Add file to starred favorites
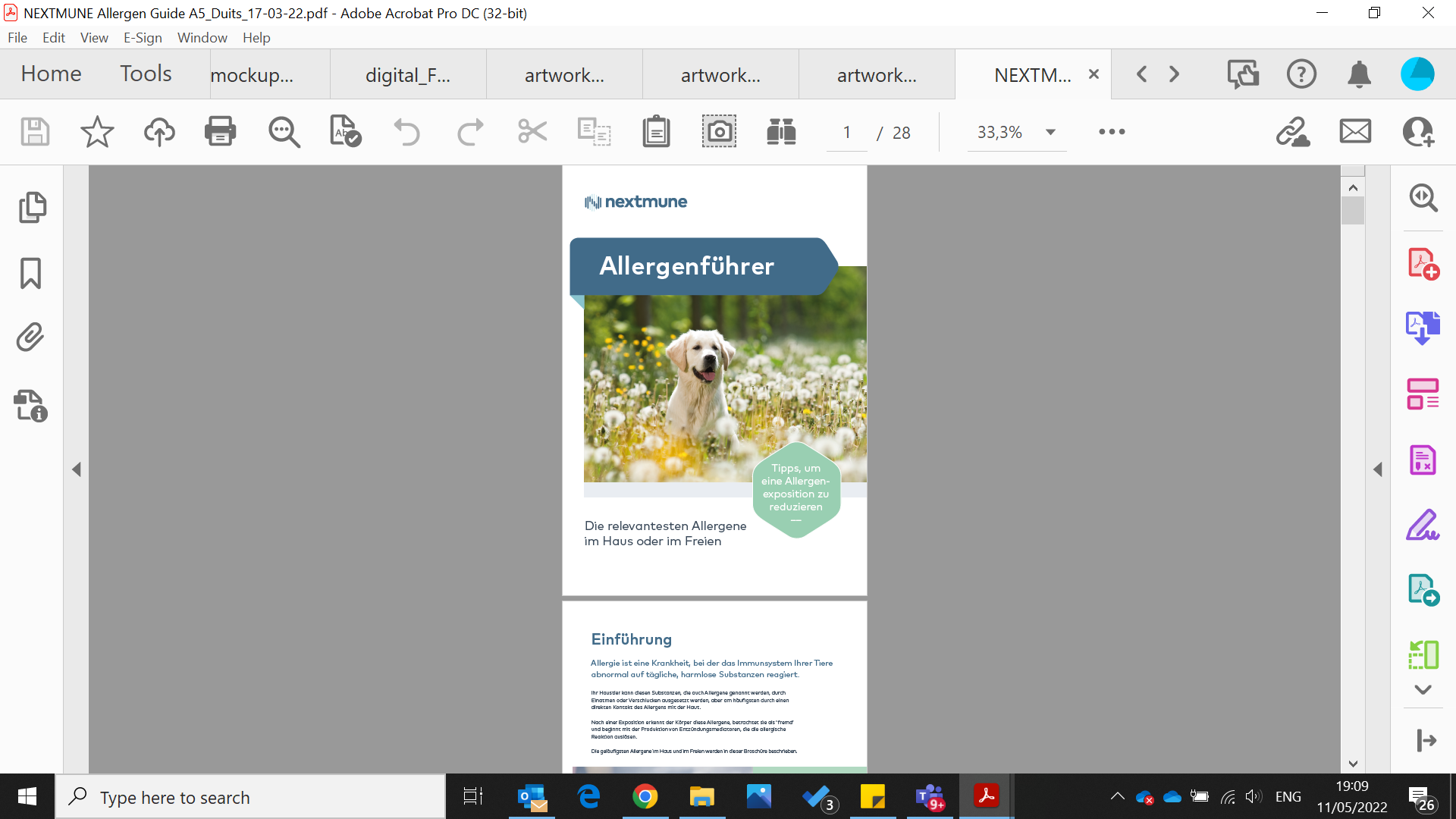The width and height of the screenshot is (1456, 819). click(97, 132)
